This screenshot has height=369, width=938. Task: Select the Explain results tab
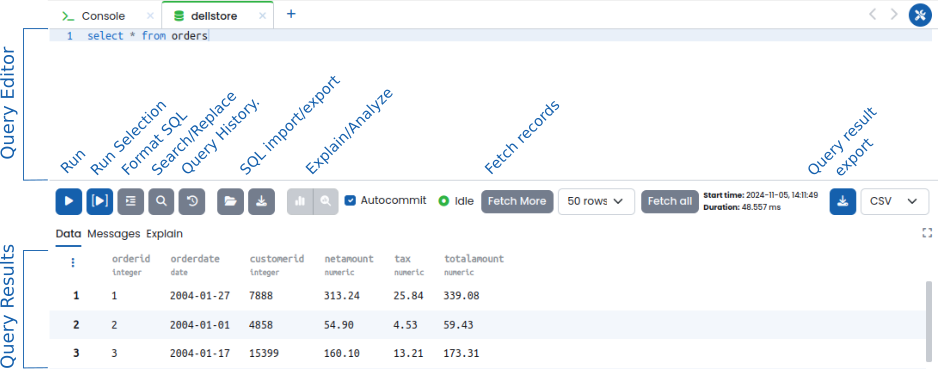pos(165,234)
